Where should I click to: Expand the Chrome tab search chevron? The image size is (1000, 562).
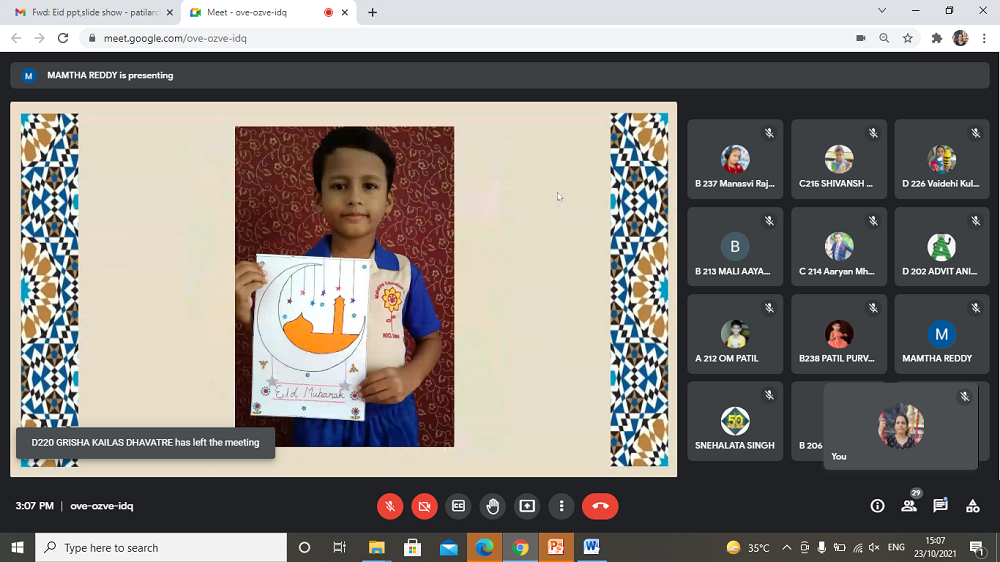coord(882,11)
